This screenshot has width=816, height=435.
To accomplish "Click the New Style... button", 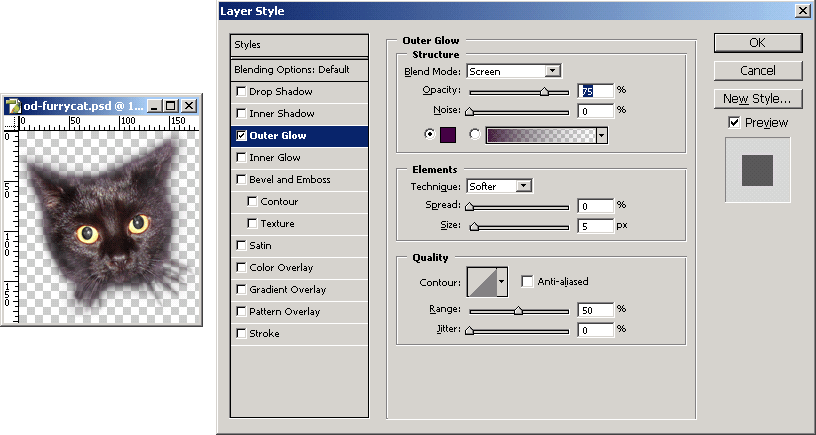I will 758,98.
